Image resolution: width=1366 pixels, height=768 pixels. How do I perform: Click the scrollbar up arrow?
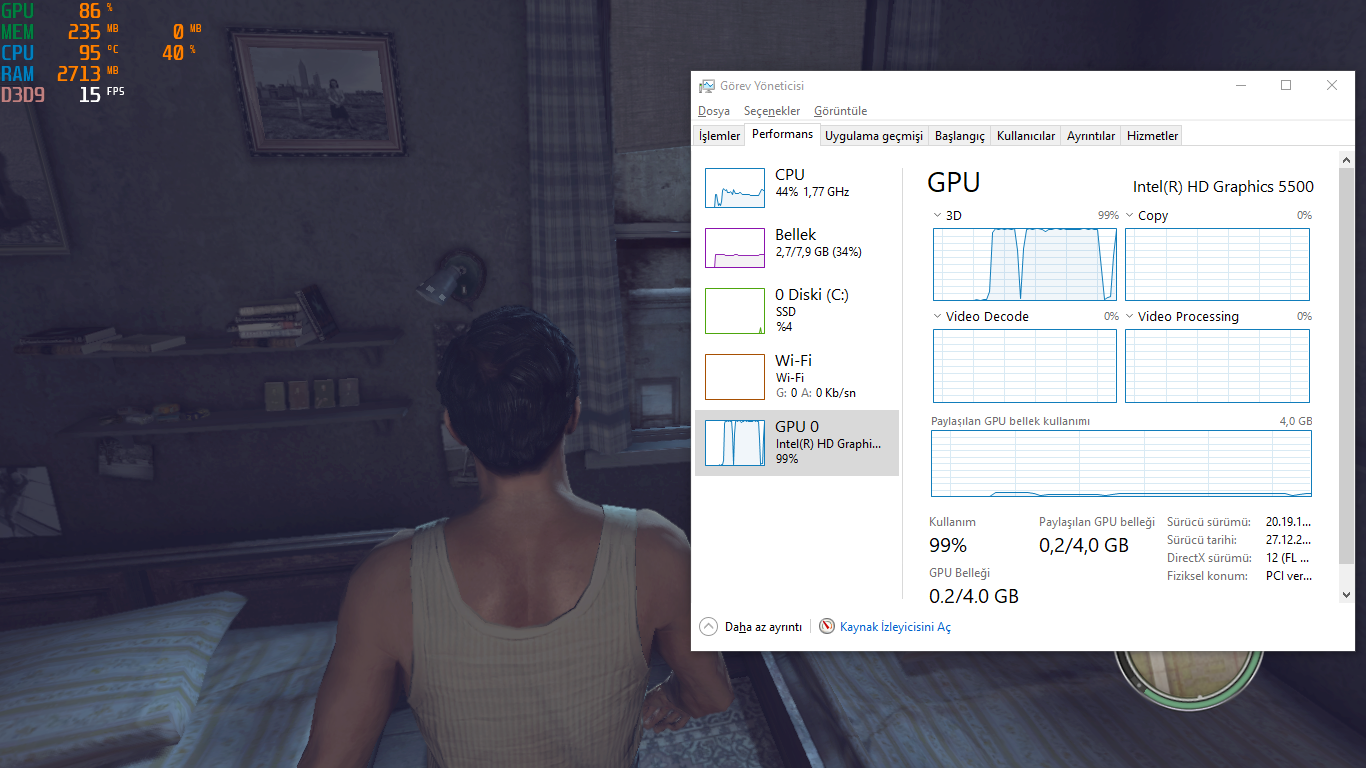[1346, 160]
